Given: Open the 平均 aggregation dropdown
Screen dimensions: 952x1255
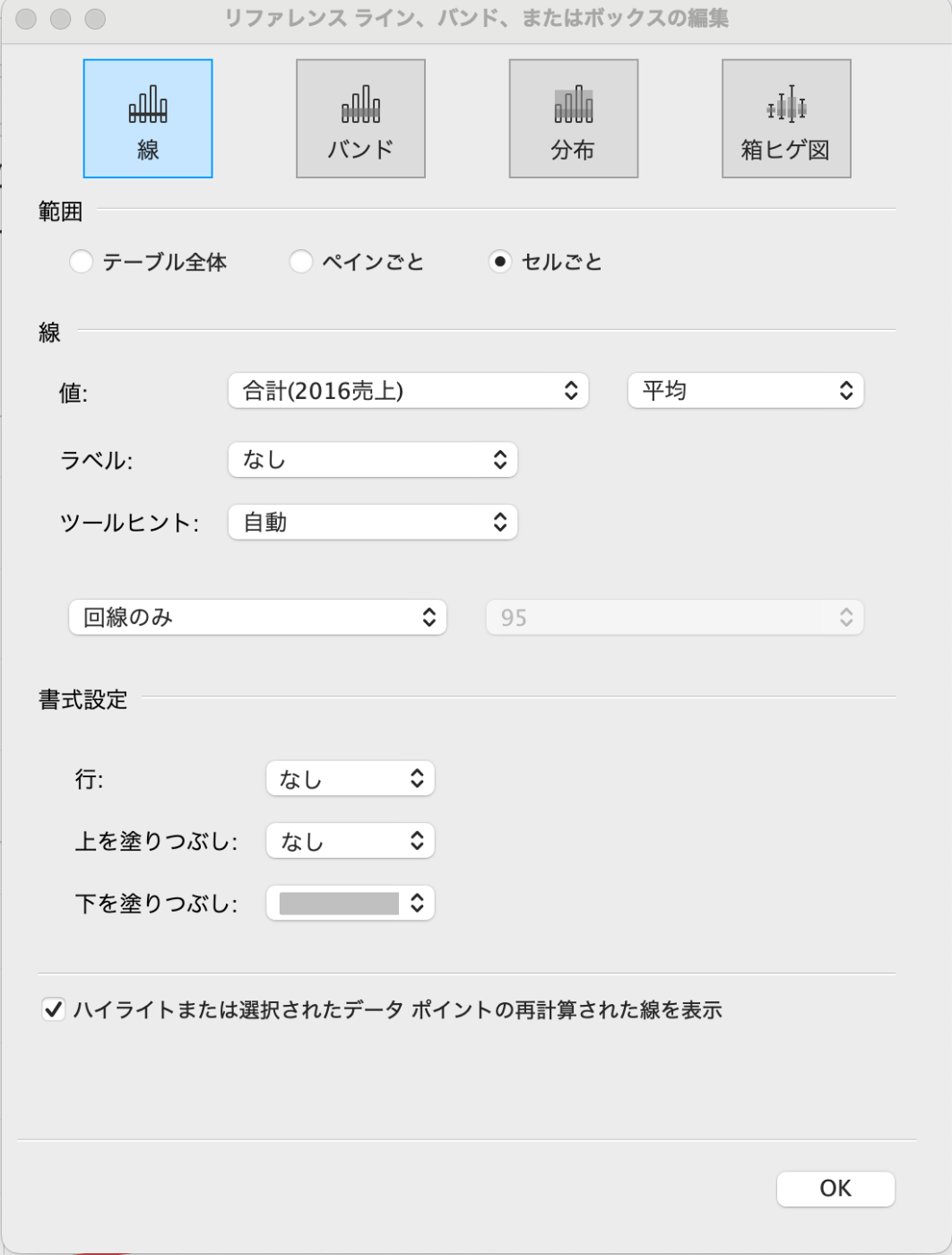Looking at the screenshot, I should click(x=745, y=391).
